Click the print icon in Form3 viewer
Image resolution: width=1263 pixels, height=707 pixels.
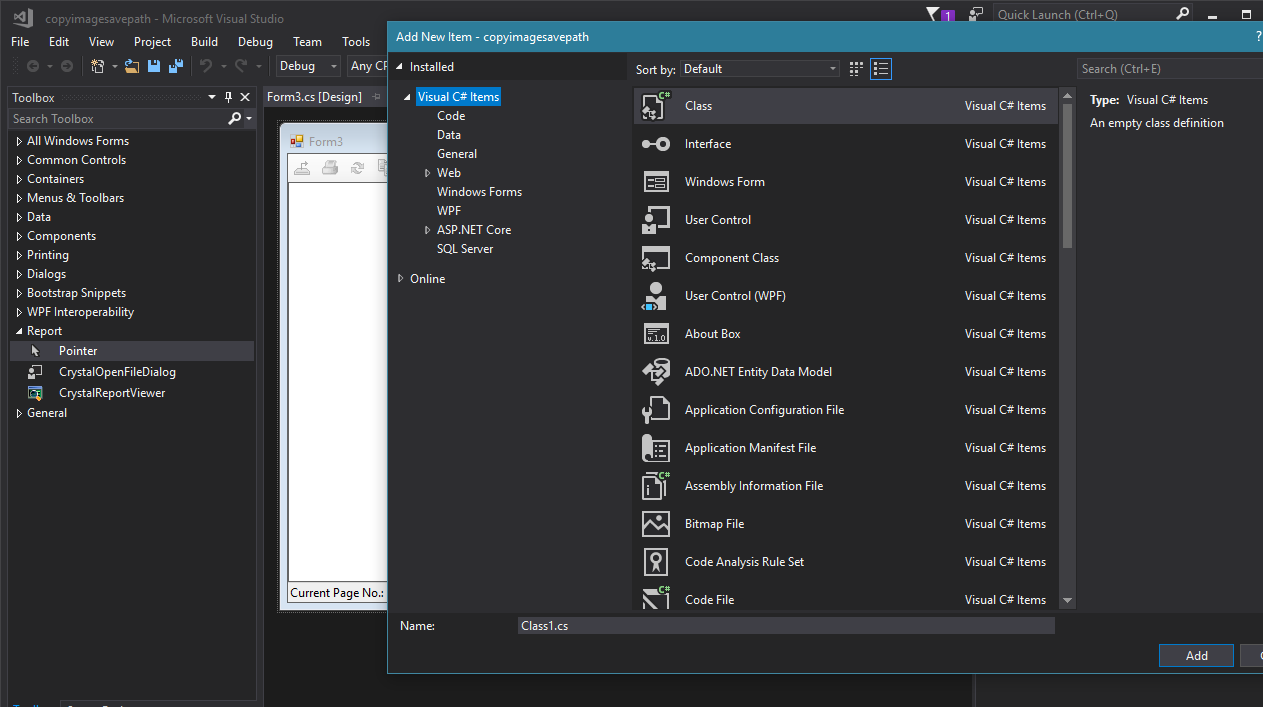[x=329, y=168]
